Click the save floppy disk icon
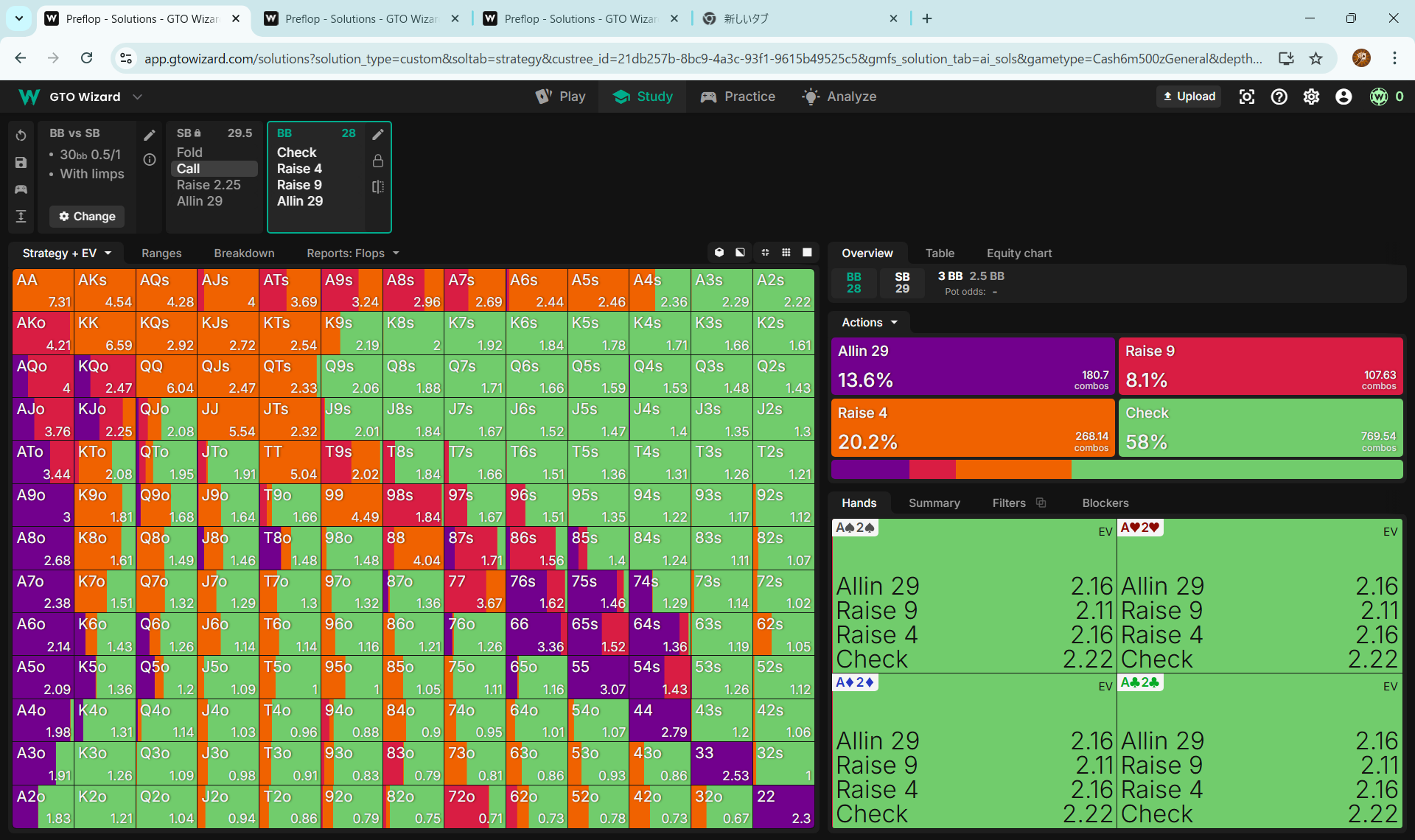1415x840 pixels. pyautogui.click(x=21, y=163)
